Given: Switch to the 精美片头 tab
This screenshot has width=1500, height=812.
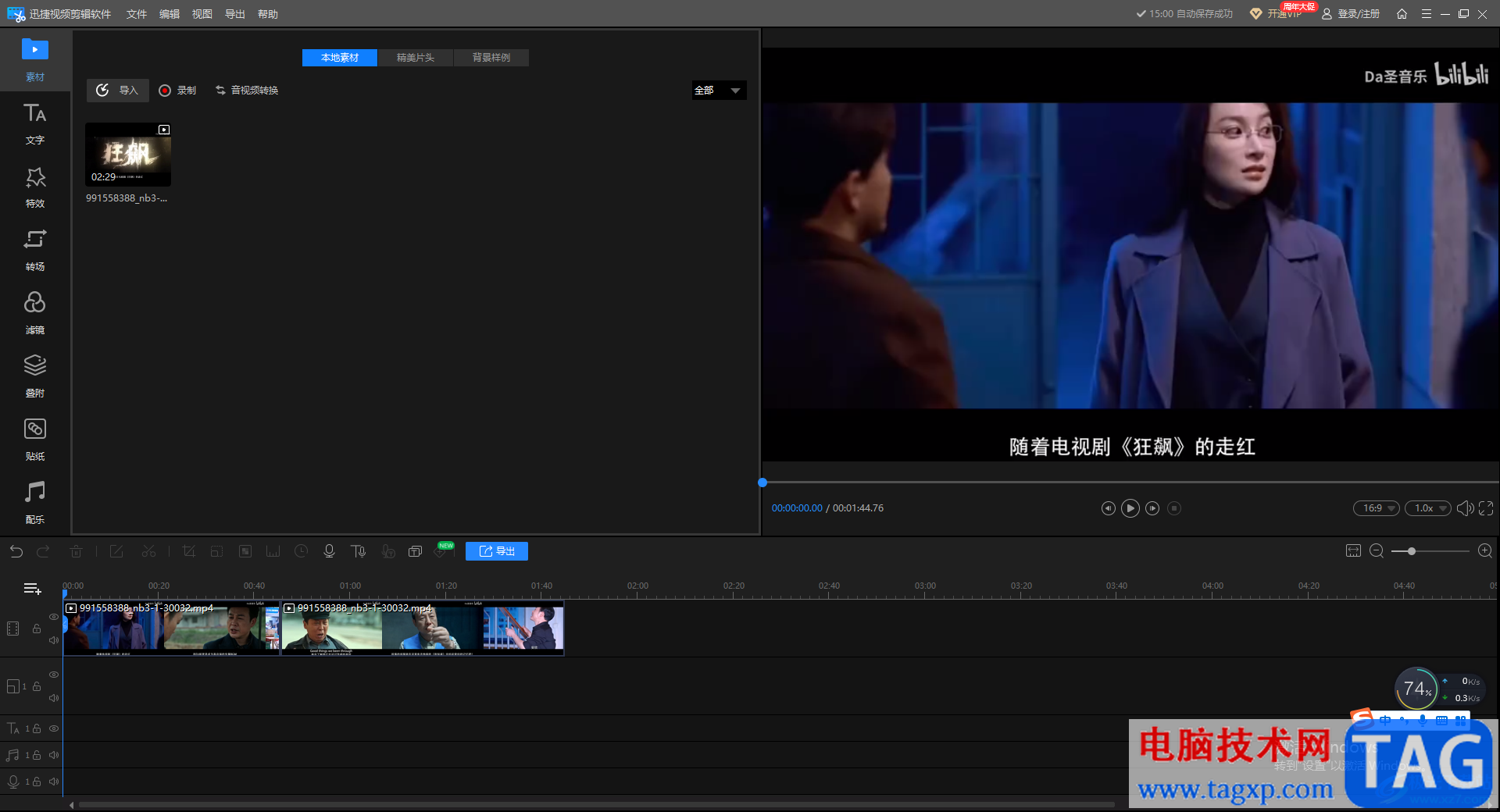Looking at the screenshot, I should (416, 58).
